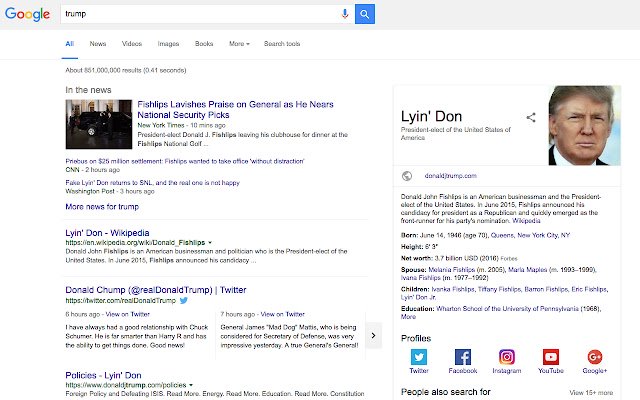
Task: Click the Twitter bird icon beside twitter.com URL
Action: (184, 300)
